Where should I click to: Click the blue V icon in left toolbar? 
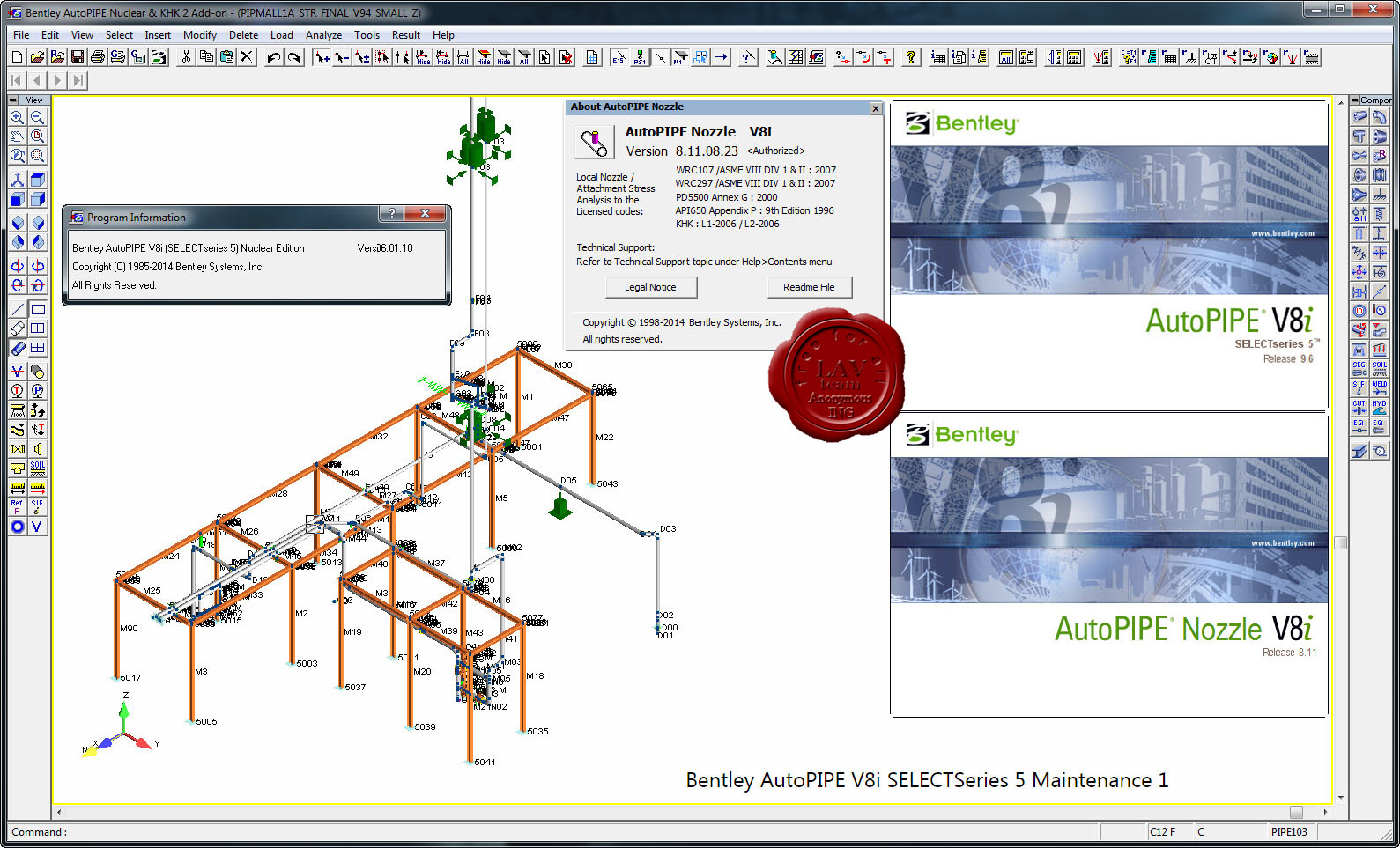[x=37, y=527]
